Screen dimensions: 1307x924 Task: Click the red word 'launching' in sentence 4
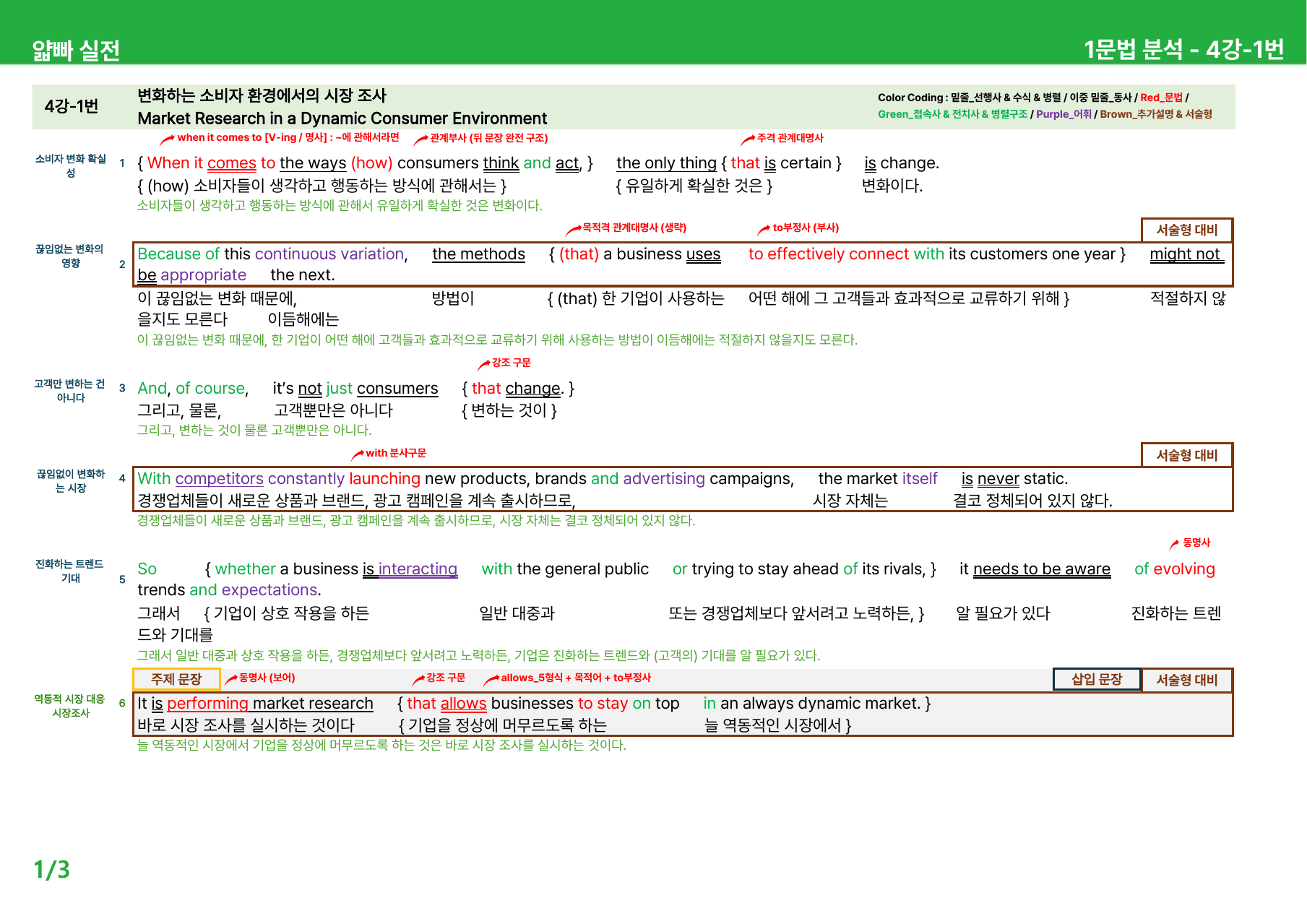click(x=384, y=479)
